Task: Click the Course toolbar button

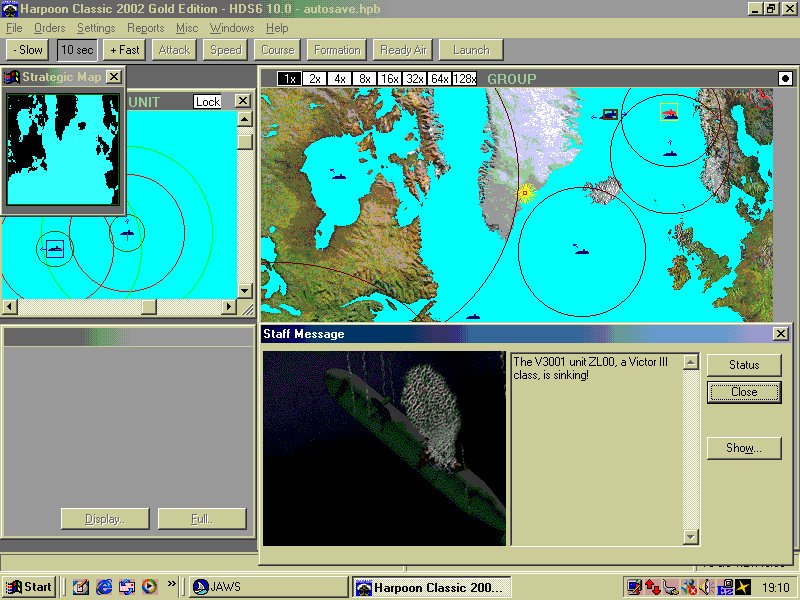Action: [278, 50]
